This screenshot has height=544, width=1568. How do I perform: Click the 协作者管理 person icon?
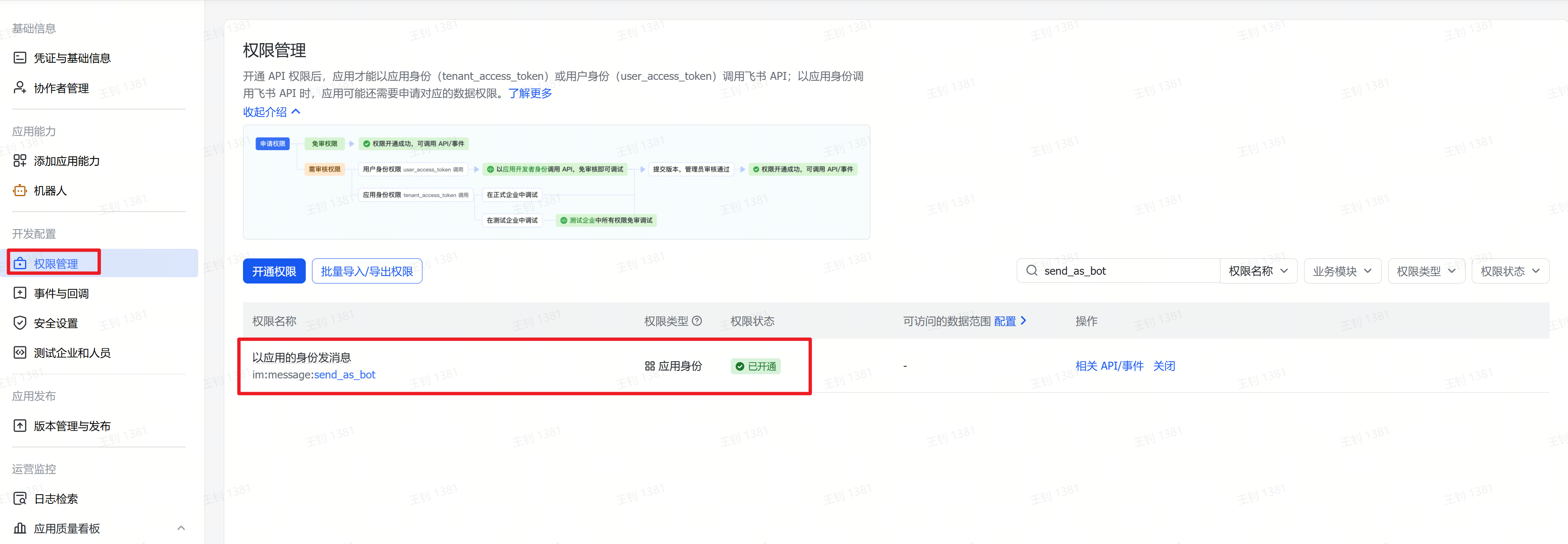point(20,88)
